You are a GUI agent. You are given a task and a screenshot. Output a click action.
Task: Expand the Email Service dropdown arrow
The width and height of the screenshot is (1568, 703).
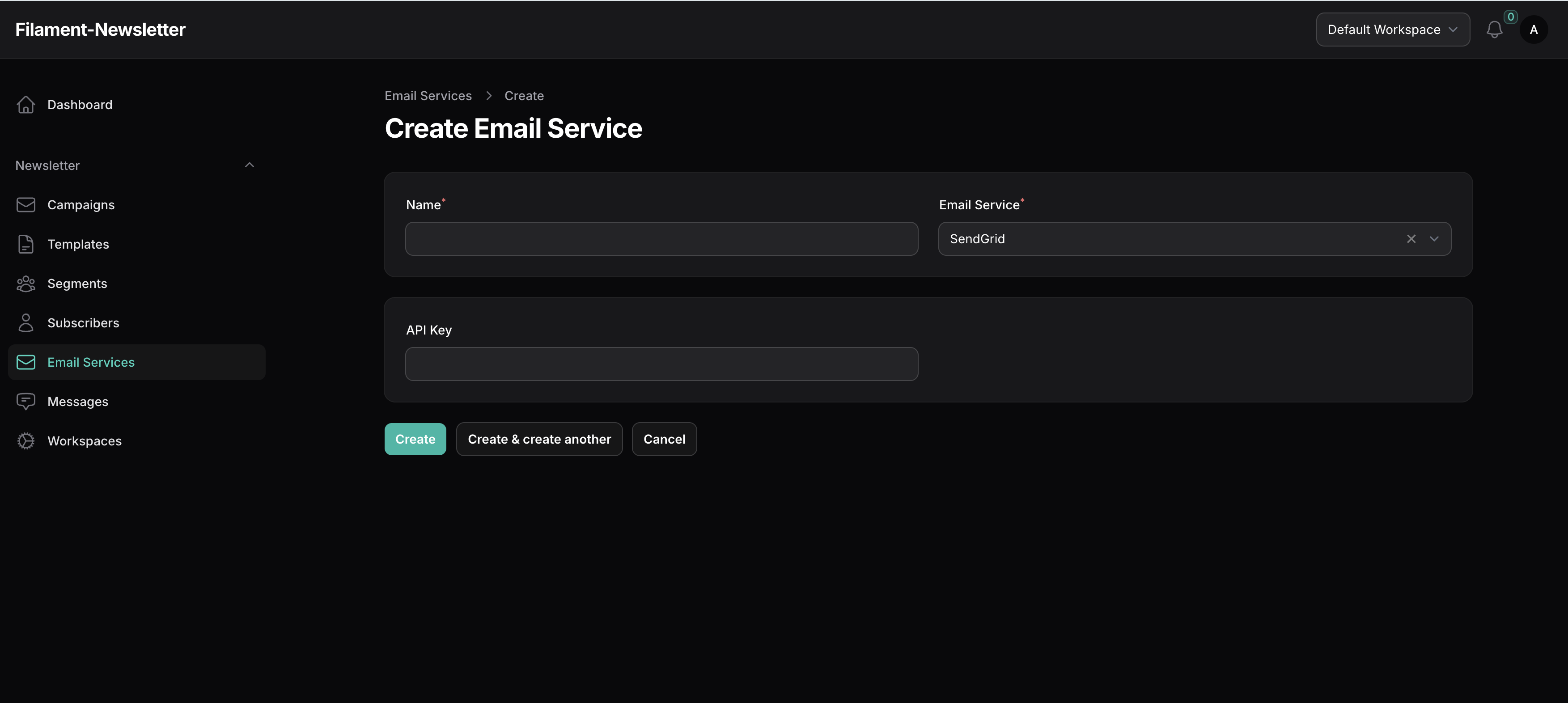[1434, 239]
